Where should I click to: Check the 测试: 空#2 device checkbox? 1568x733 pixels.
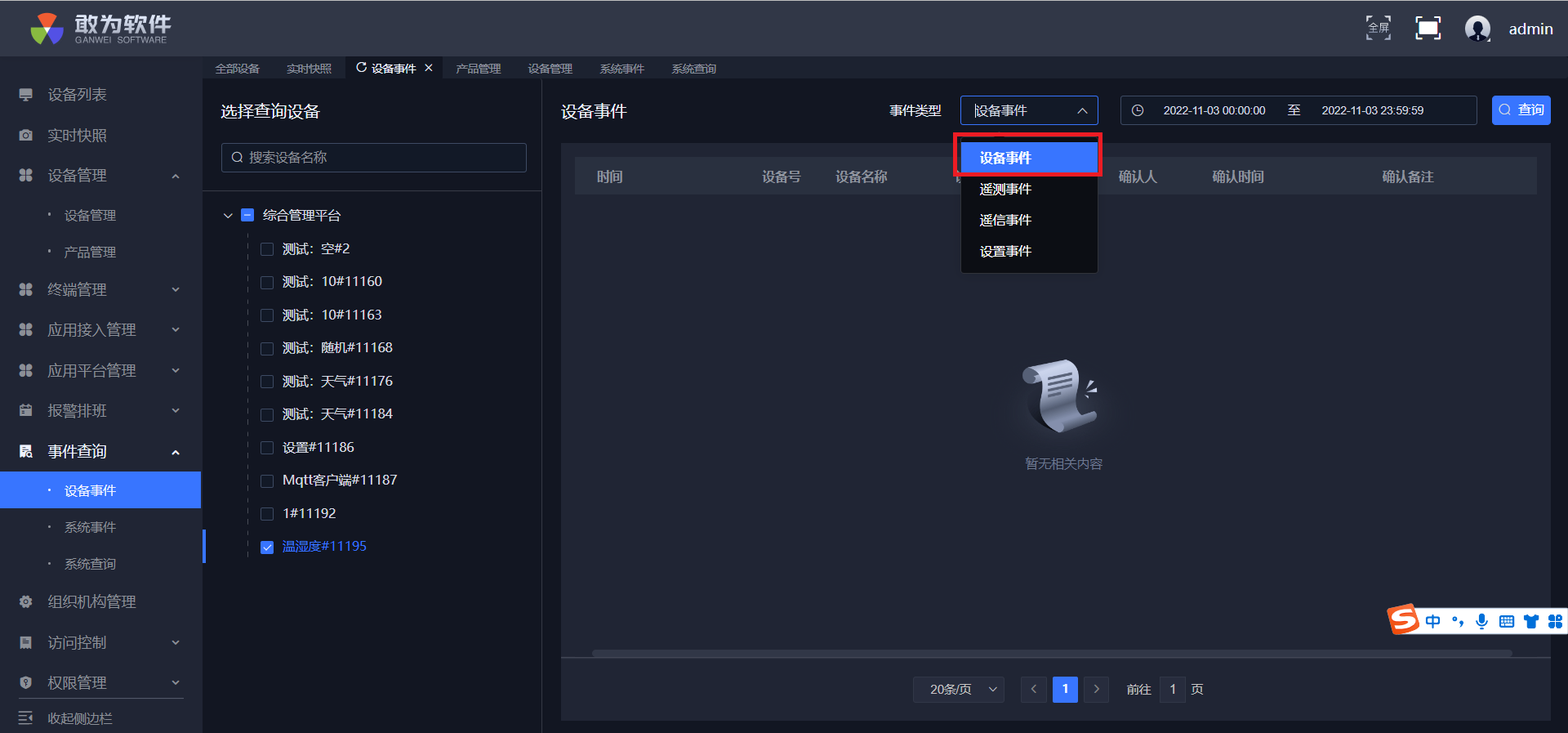tap(267, 249)
